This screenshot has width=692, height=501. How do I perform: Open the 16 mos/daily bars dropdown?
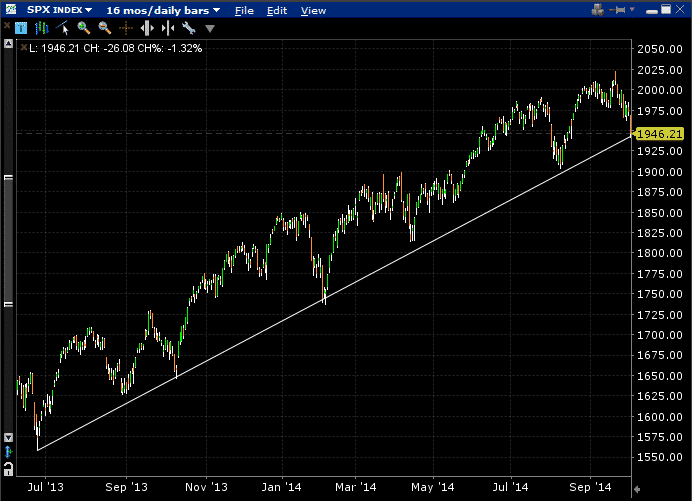pos(163,10)
